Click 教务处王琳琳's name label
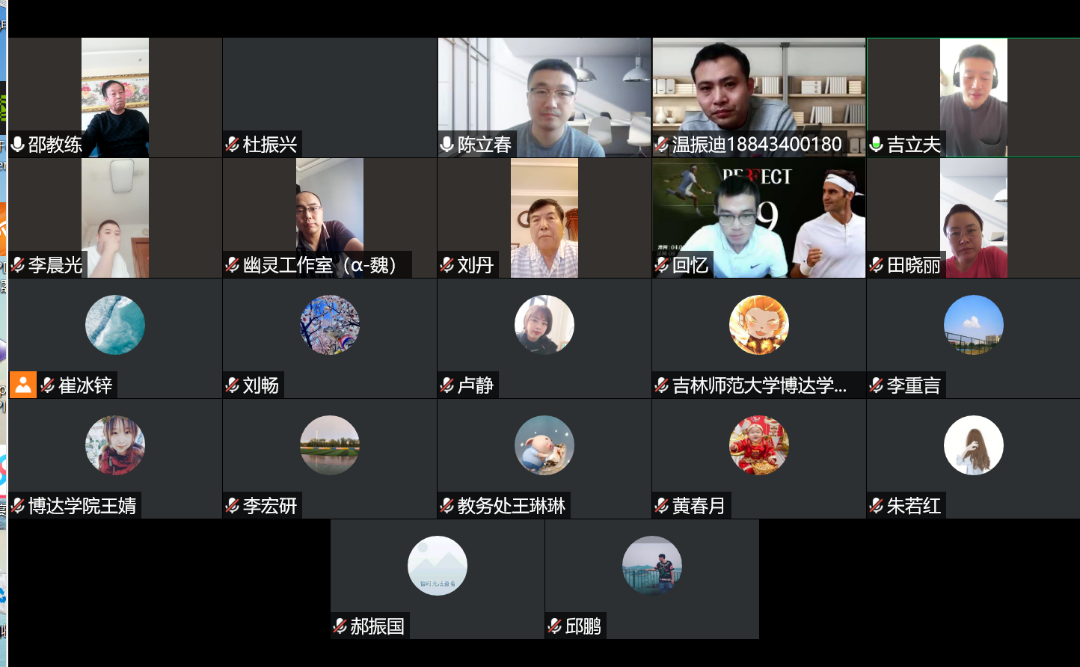 (511, 506)
